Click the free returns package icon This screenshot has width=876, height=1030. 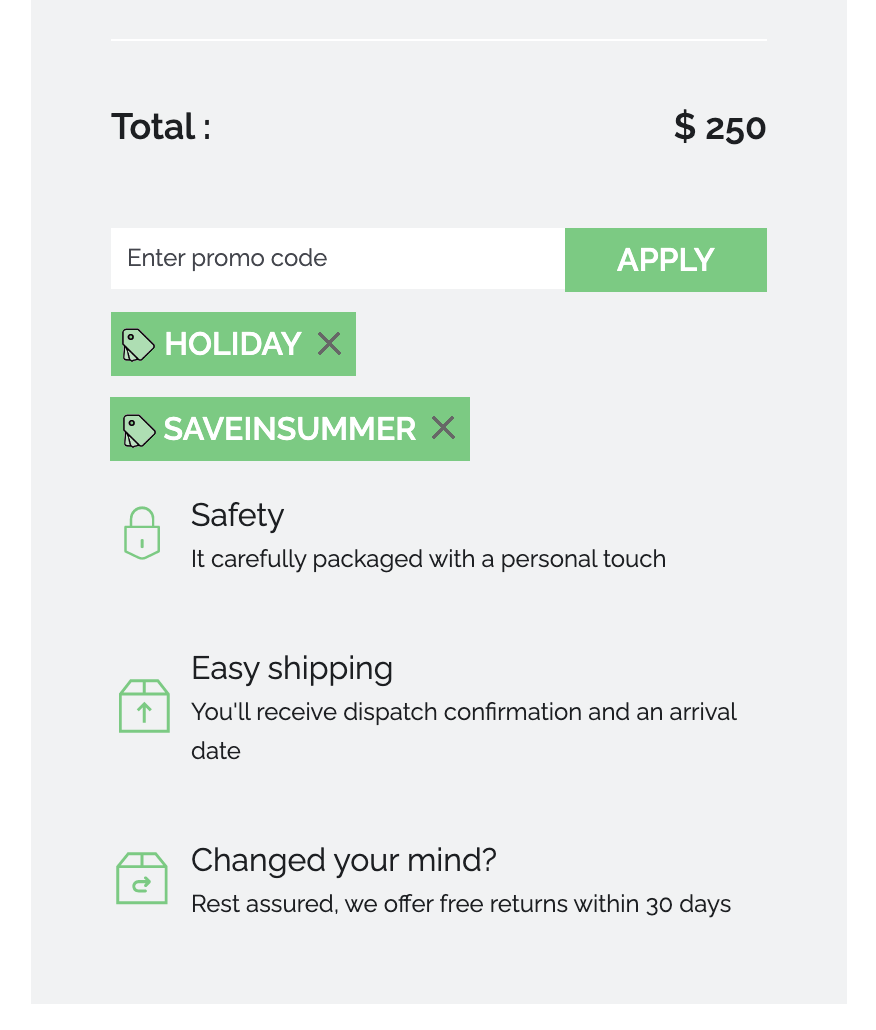point(142,878)
